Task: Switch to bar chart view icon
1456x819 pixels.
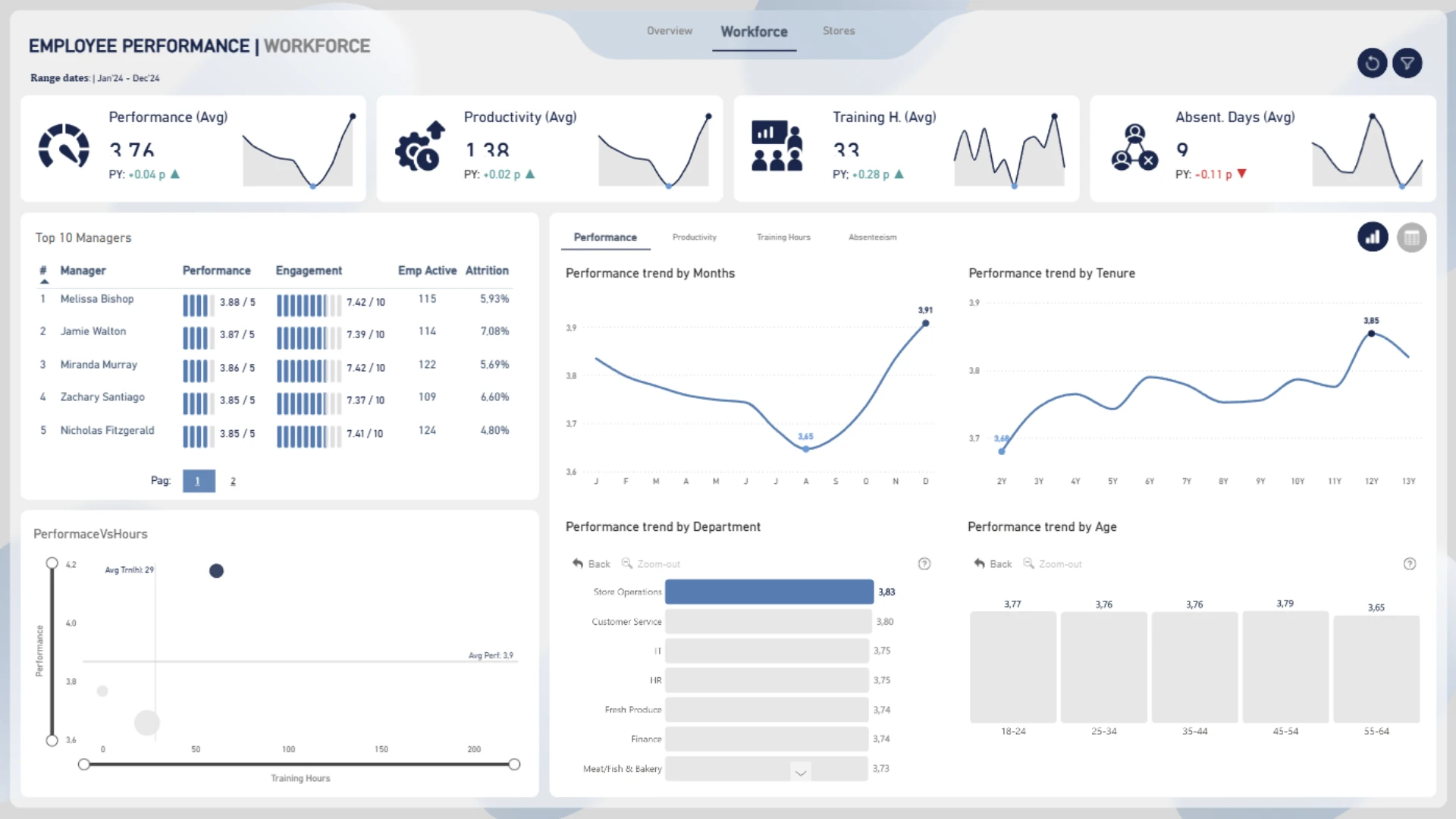Action: 1373,237
